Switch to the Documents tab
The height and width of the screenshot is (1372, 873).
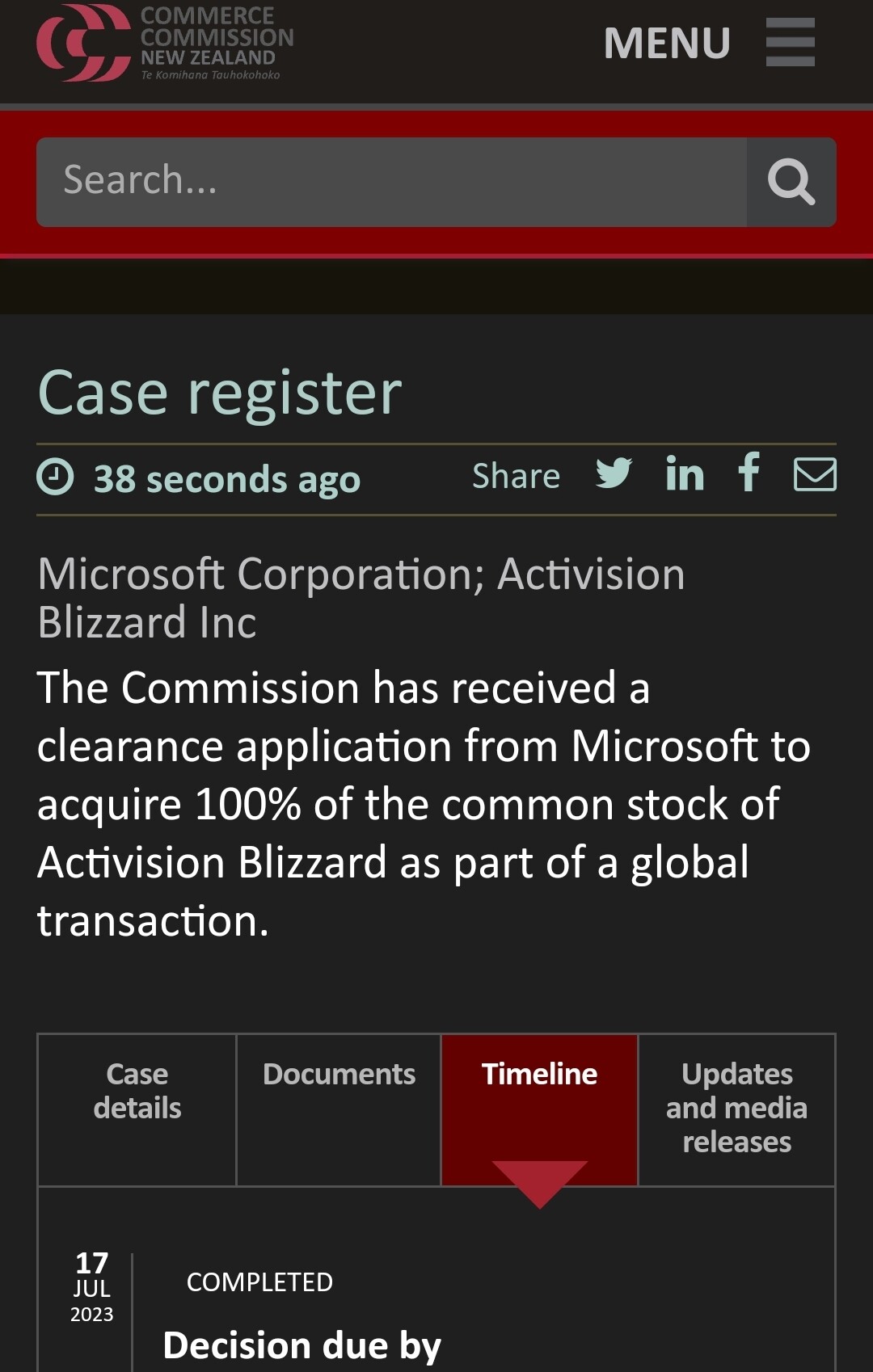[x=339, y=1075]
